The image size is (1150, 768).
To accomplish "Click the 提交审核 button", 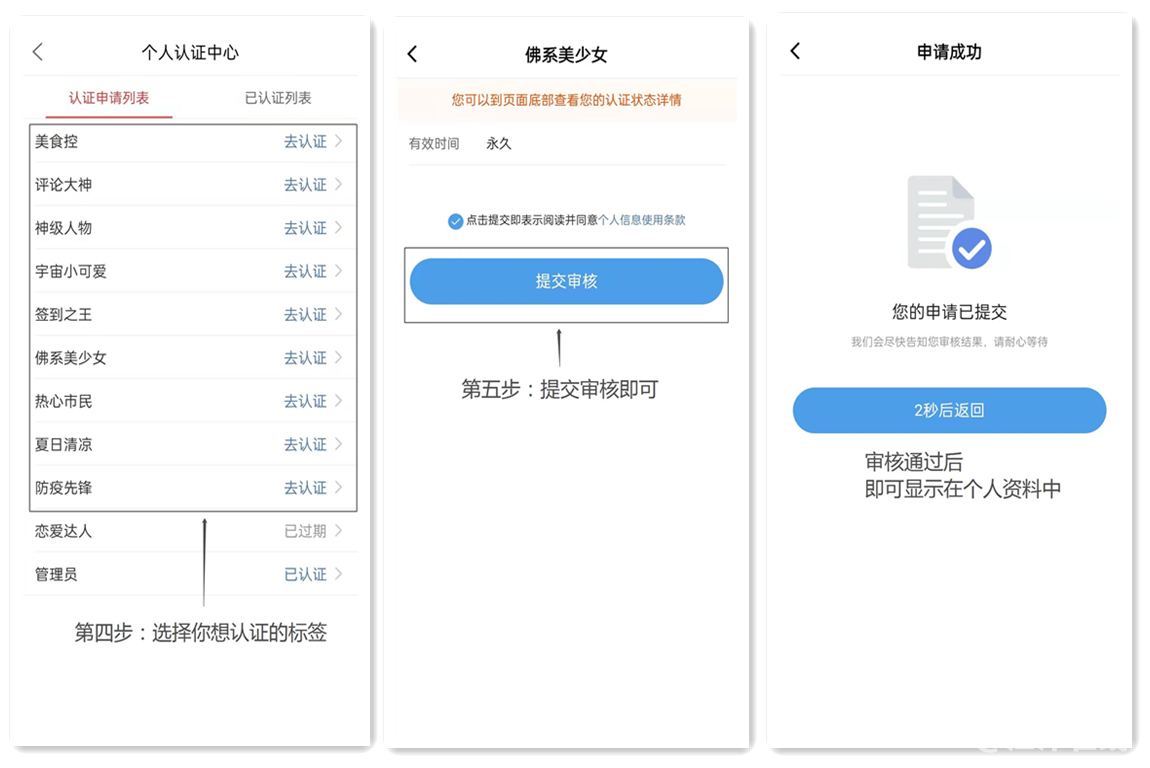I will 566,281.
